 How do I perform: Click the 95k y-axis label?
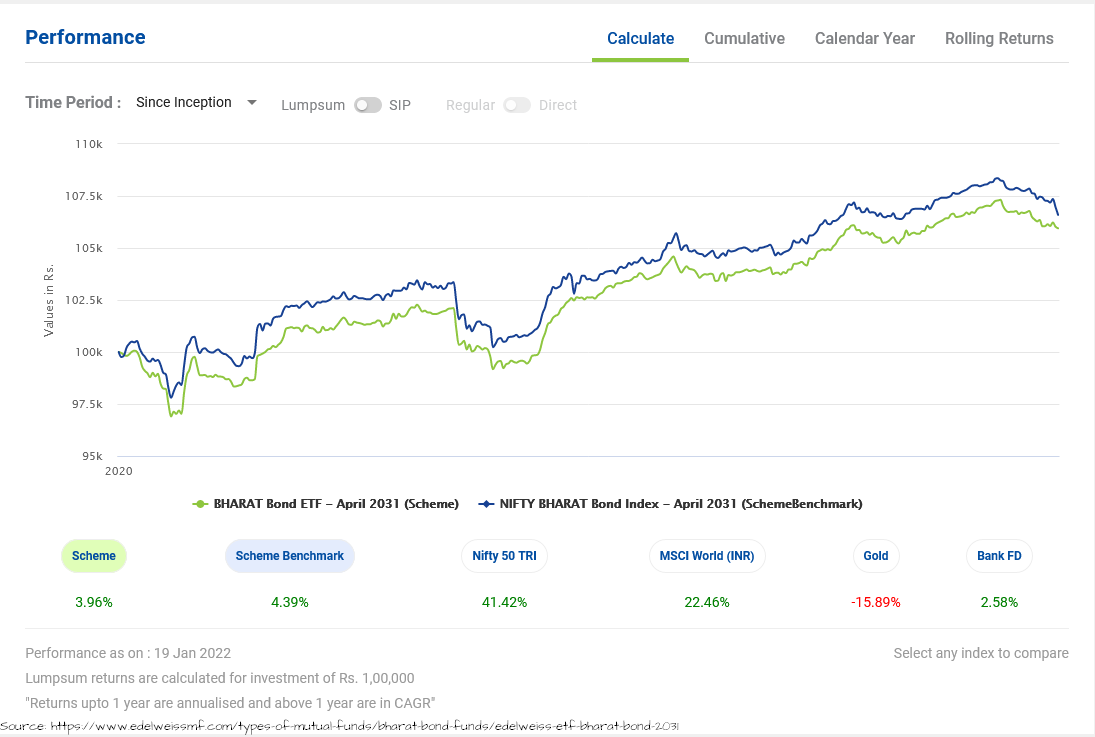[92, 456]
